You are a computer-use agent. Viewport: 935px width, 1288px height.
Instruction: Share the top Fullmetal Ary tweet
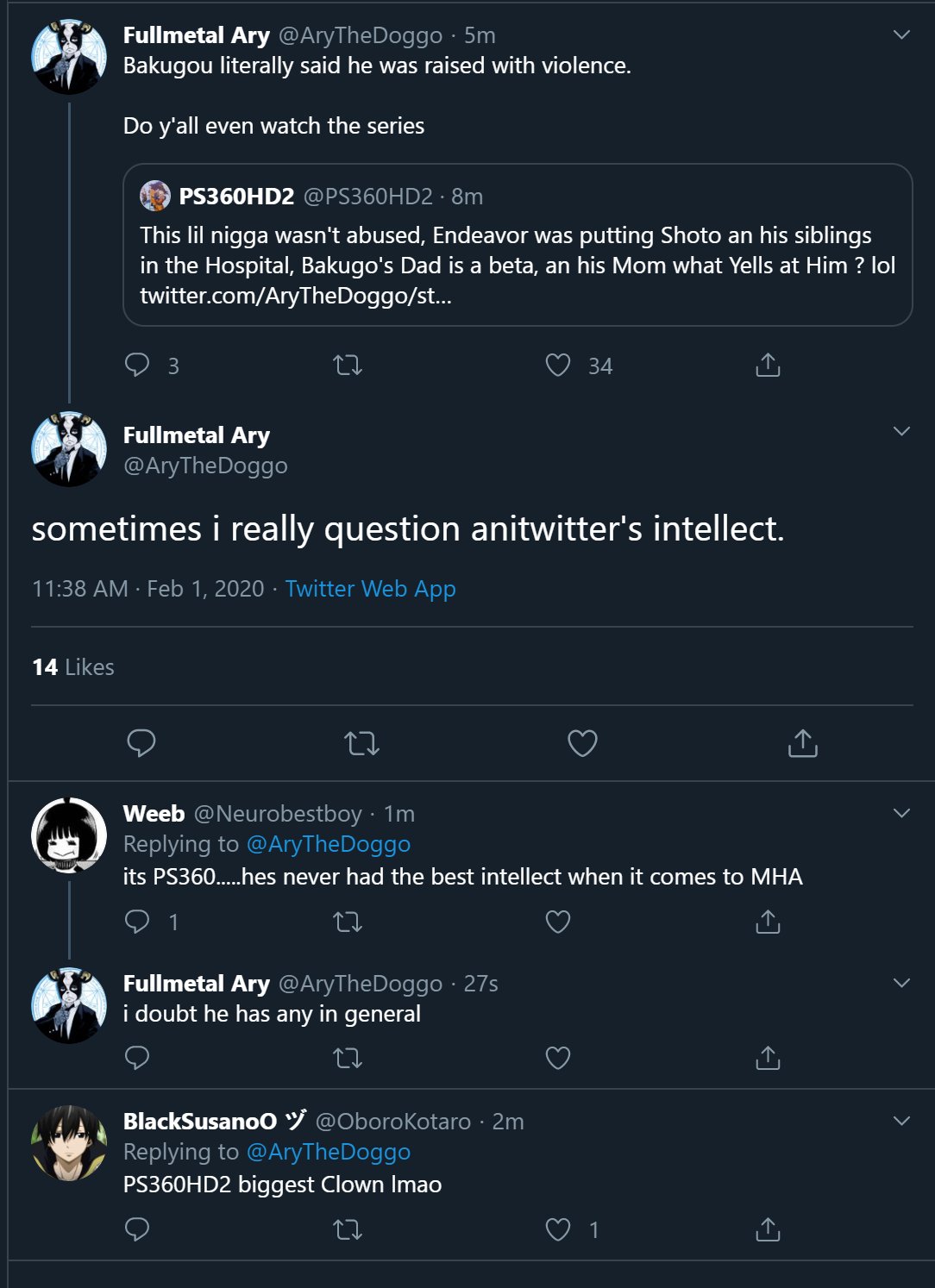768,366
